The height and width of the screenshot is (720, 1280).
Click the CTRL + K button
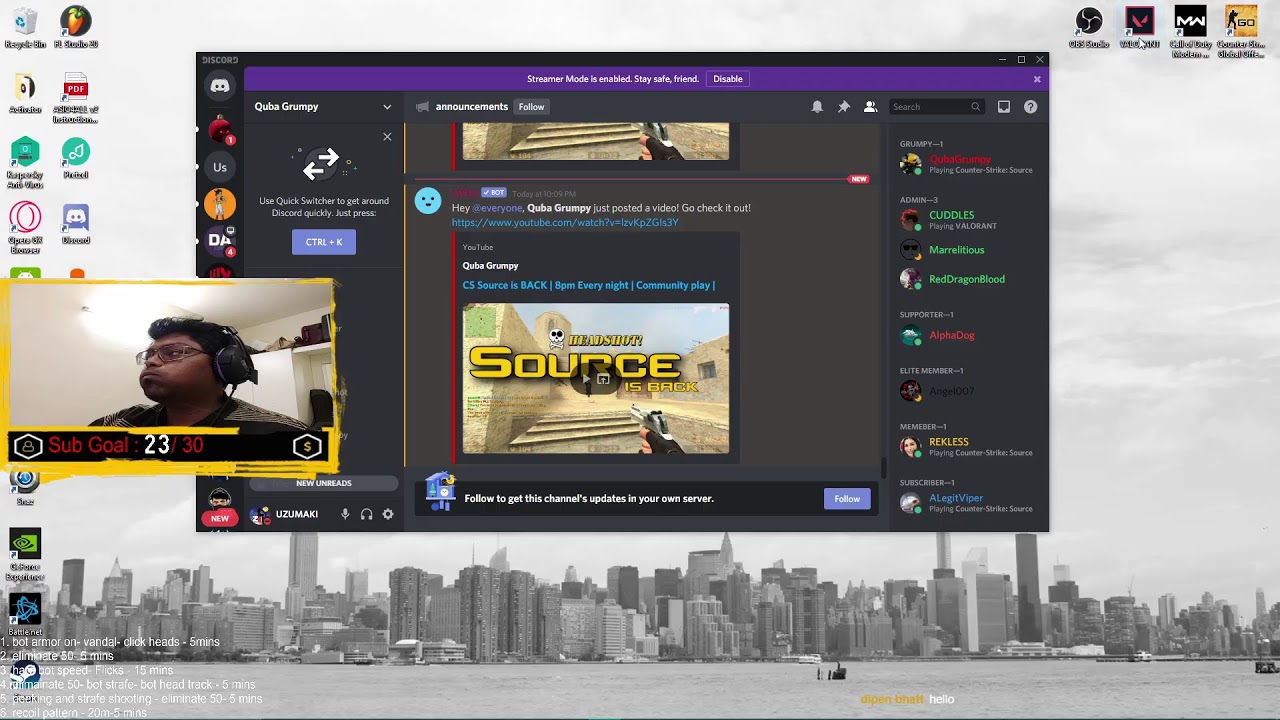[x=324, y=242]
